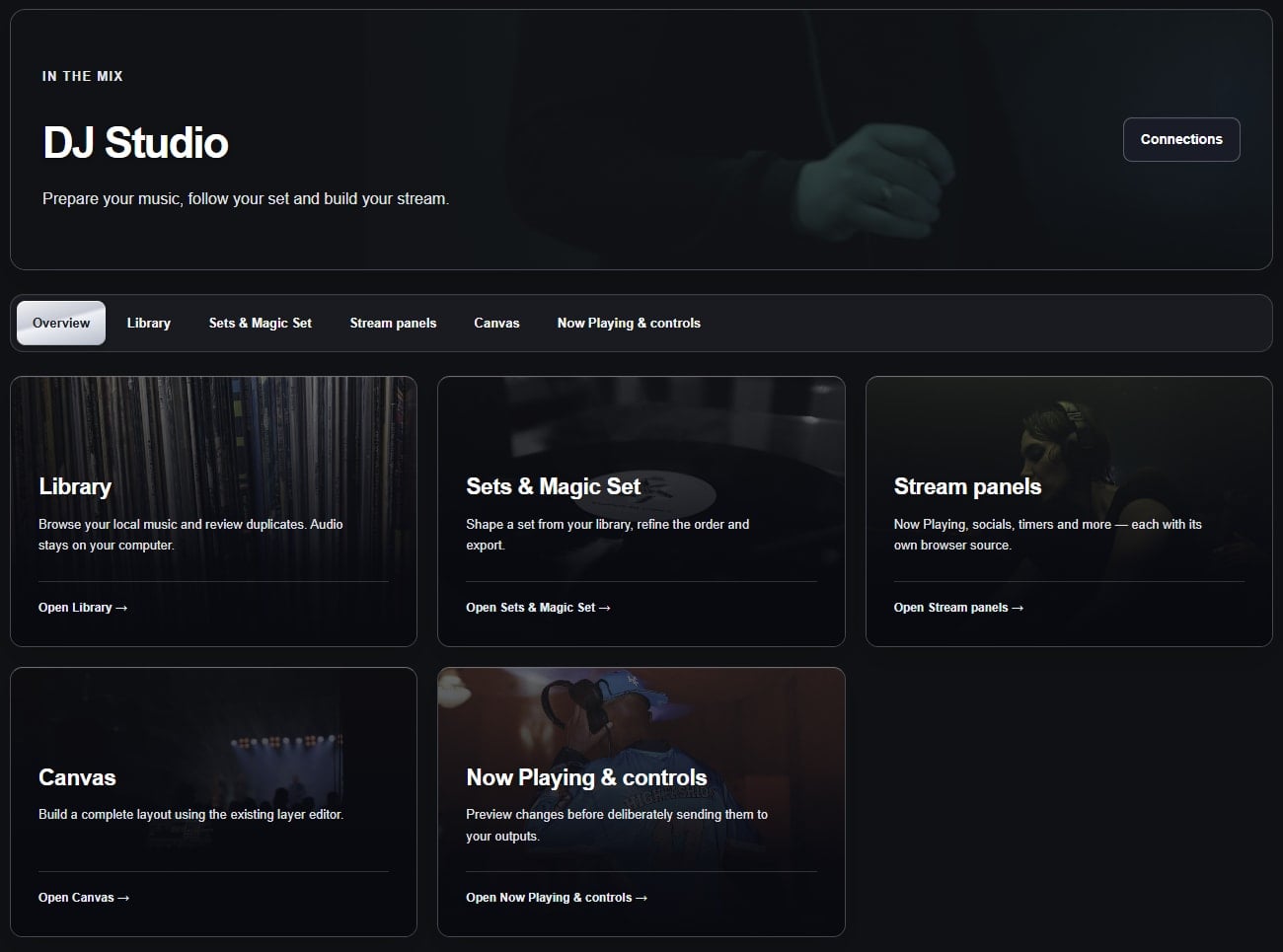Select the Now Playing & controls tab
The height and width of the screenshot is (952, 1283).
pyautogui.click(x=629, y=323)
